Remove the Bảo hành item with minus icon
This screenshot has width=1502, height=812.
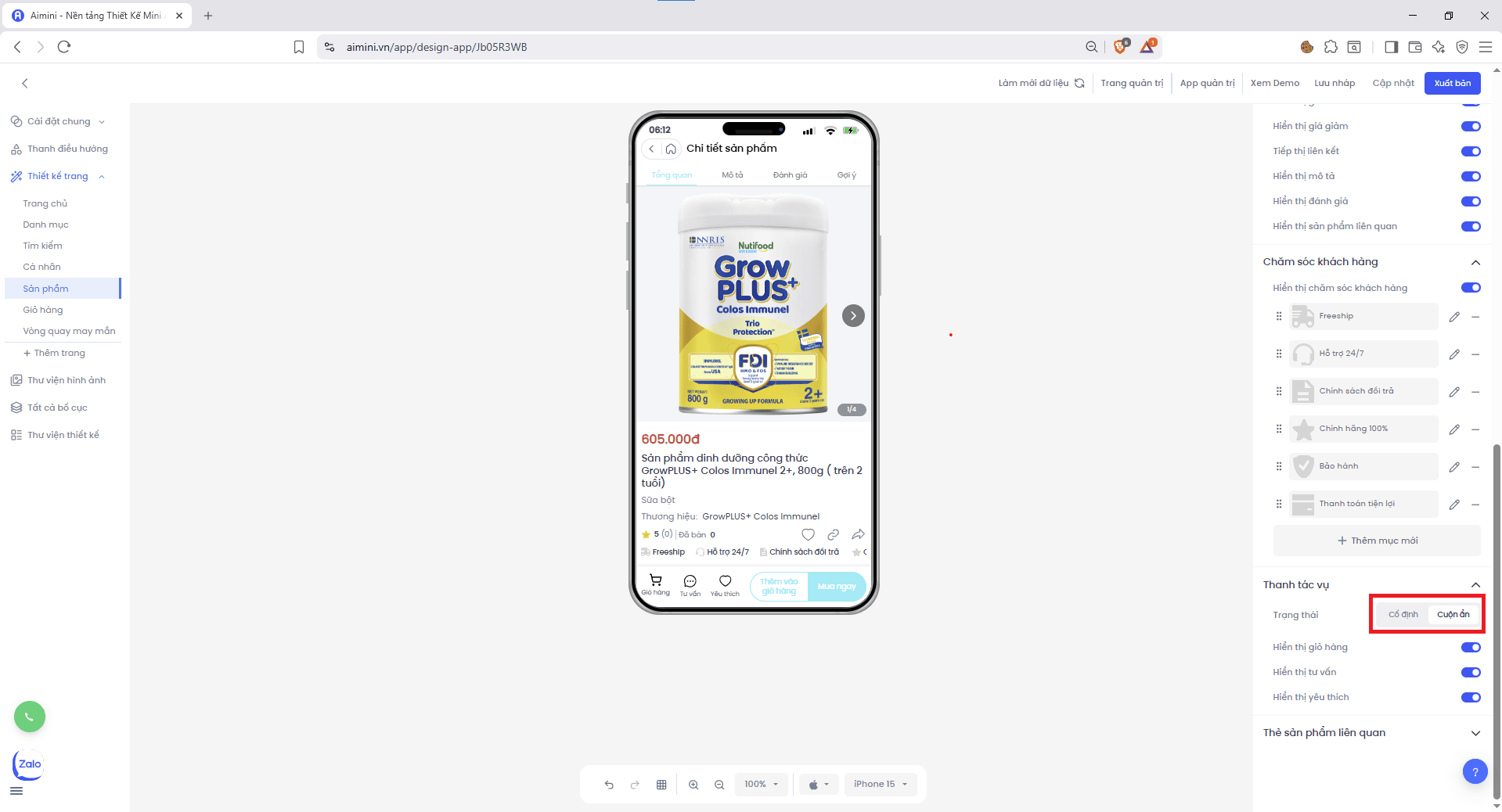[x=1475, y=467]
